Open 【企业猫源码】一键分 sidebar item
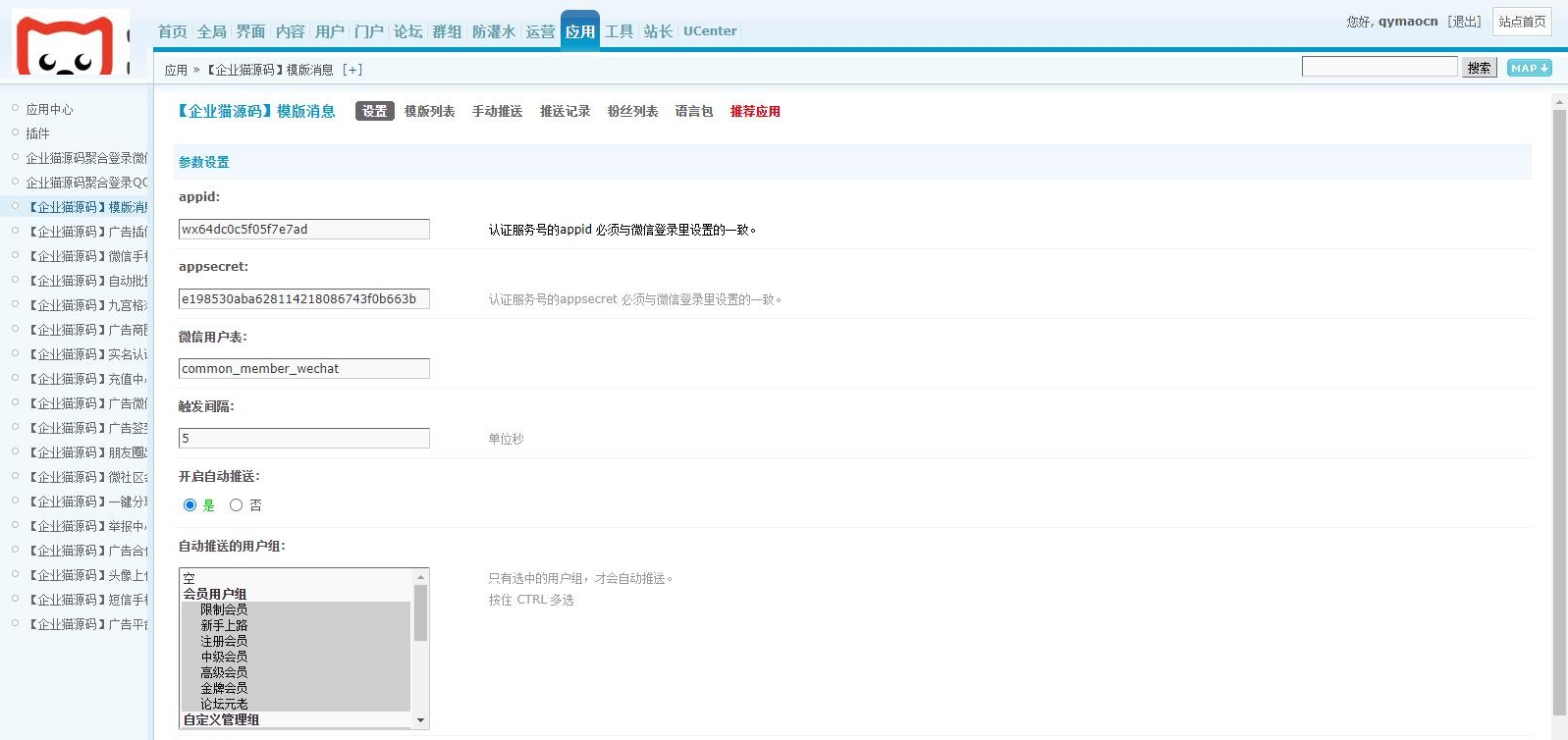1568x740 pixels. point(86,502)
